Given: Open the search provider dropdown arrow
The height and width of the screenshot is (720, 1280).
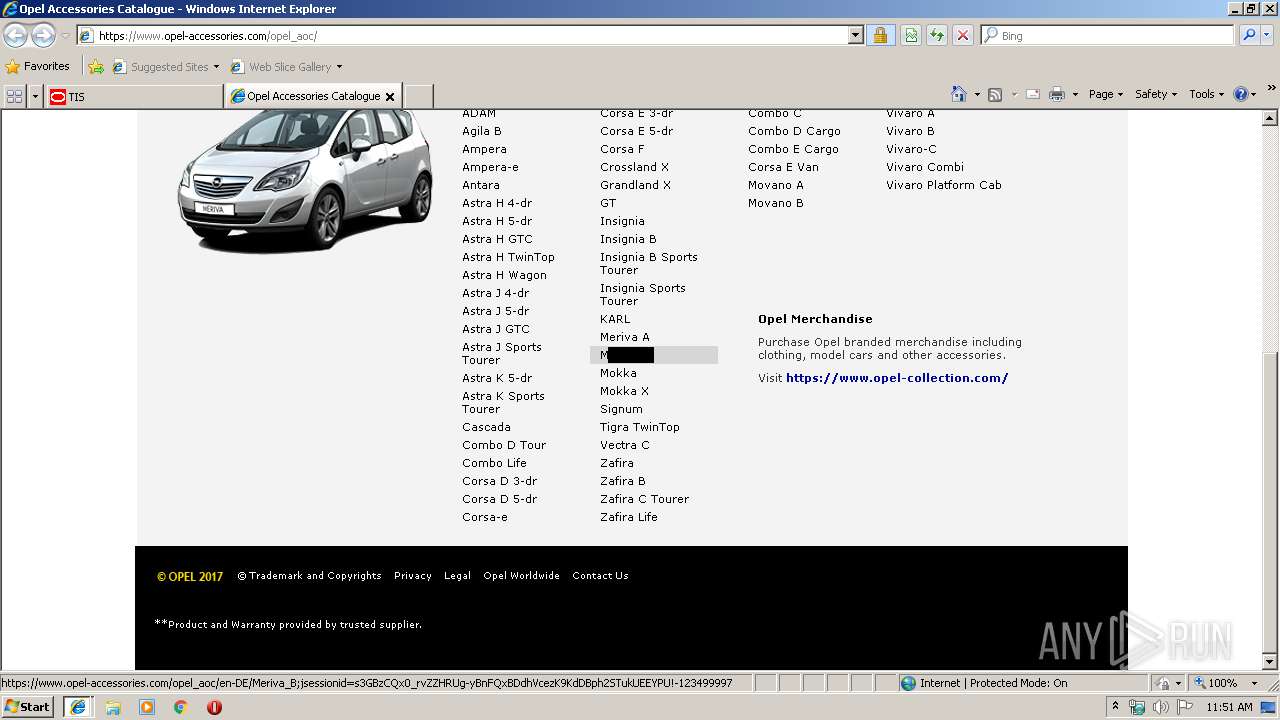Looking at the screenshot, I should point(1269,35).
